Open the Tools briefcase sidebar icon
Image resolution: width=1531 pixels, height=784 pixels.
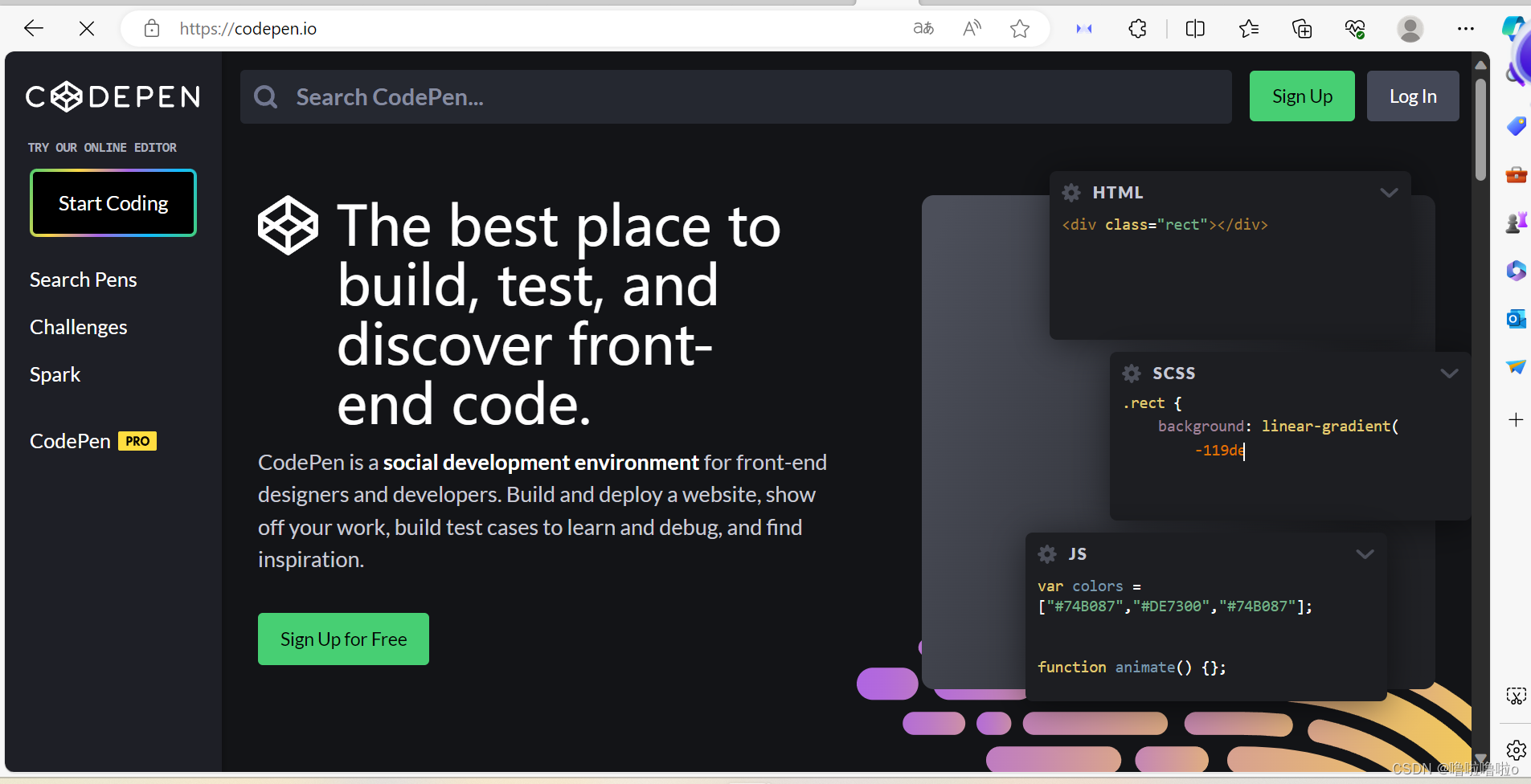1516,174
